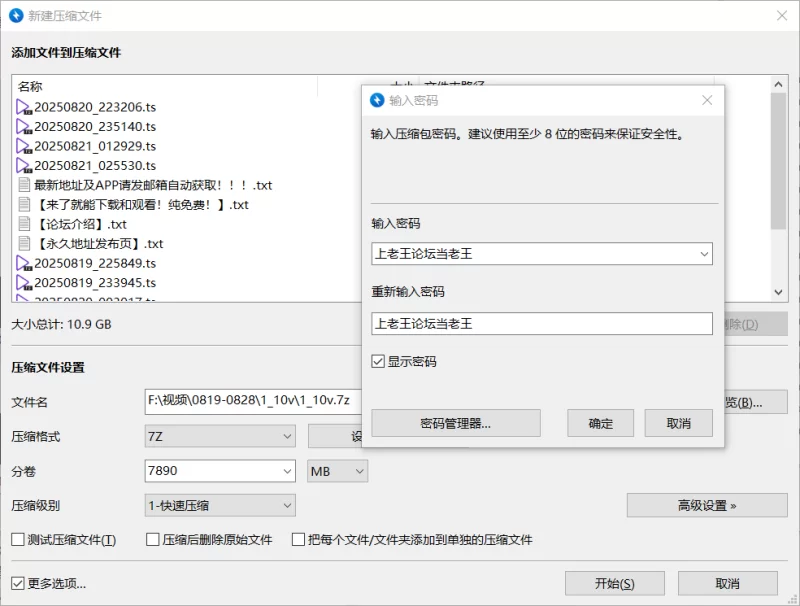Click the text file icon of 【论坛介绍】.txt

tap(25, 224)
